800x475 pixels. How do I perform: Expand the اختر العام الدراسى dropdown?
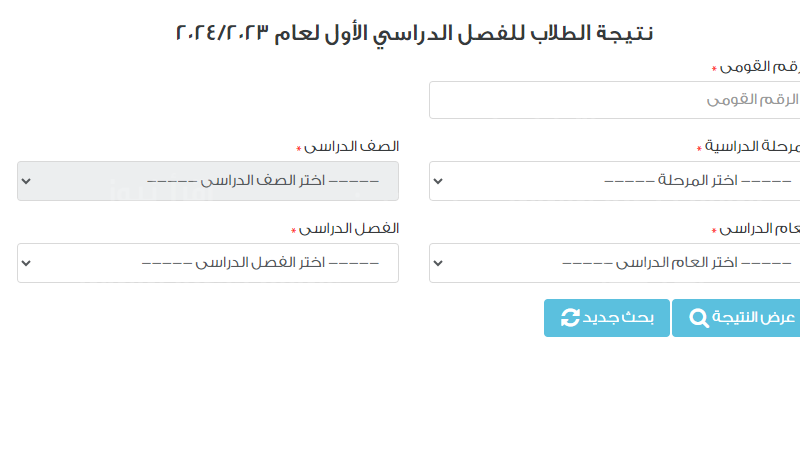click(614, 264)
